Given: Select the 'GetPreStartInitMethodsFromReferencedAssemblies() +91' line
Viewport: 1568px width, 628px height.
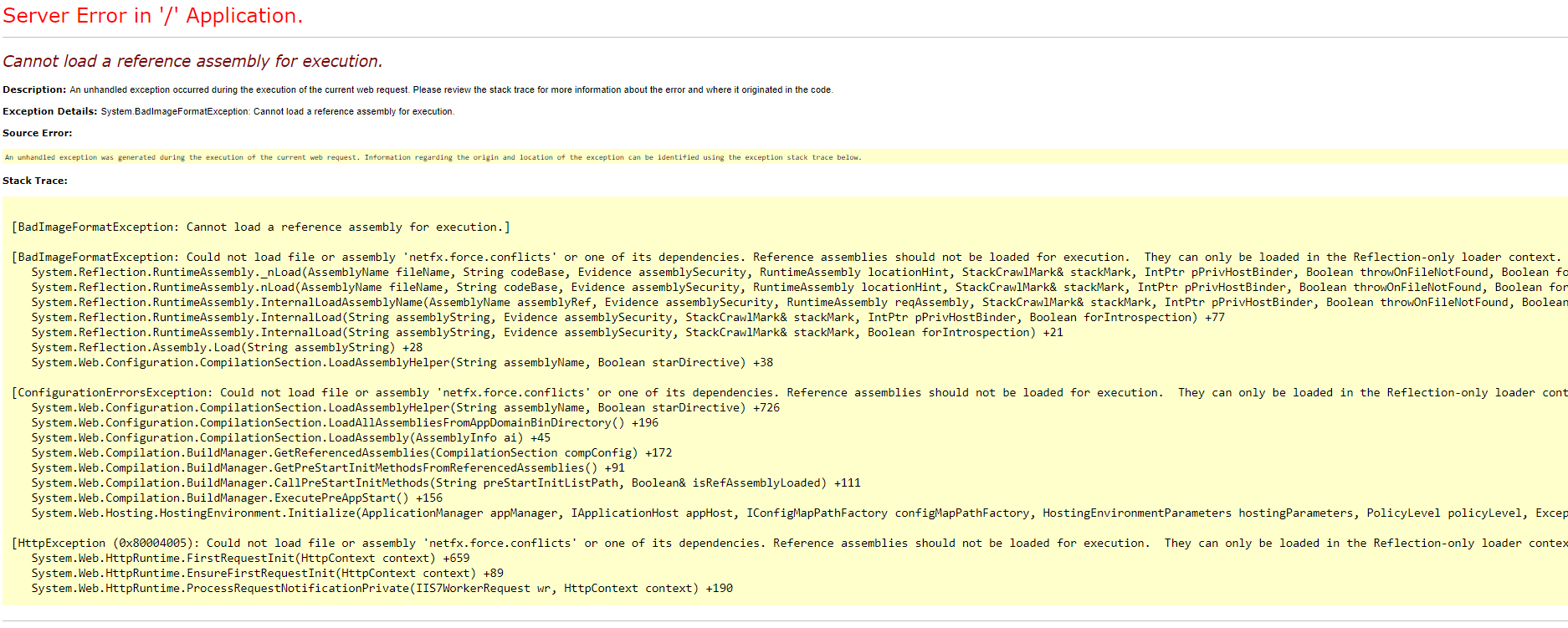Looking at the screenshot, I should (x=328, y=467).
